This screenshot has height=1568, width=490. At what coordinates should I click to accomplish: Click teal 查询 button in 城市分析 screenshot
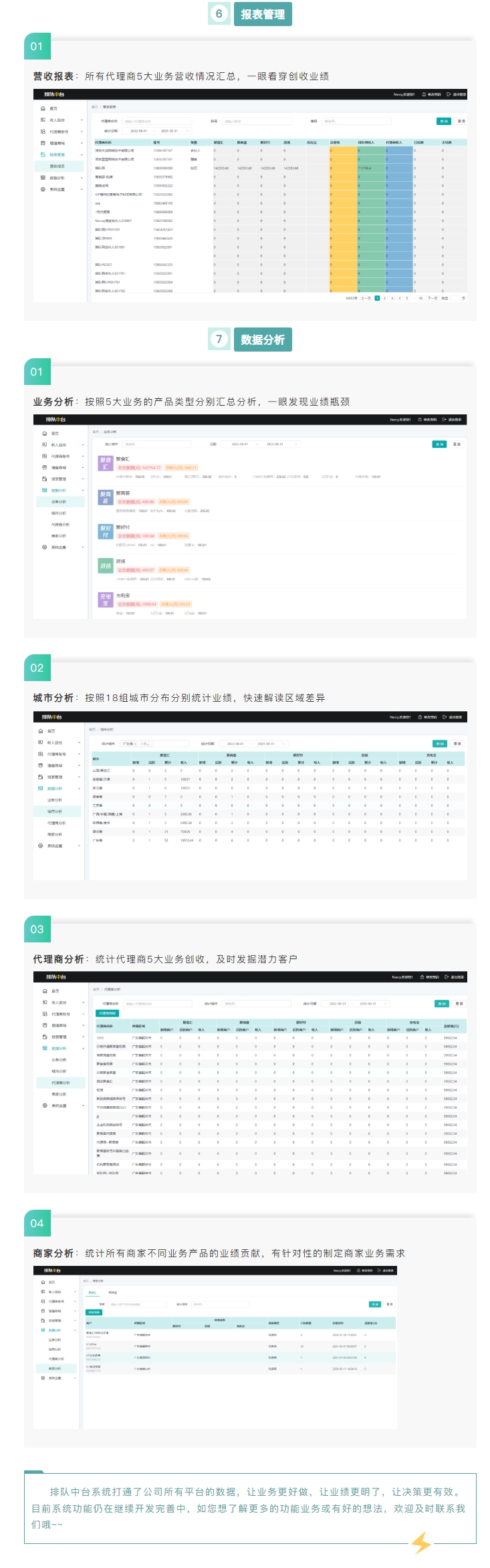(x=440, y=743)
